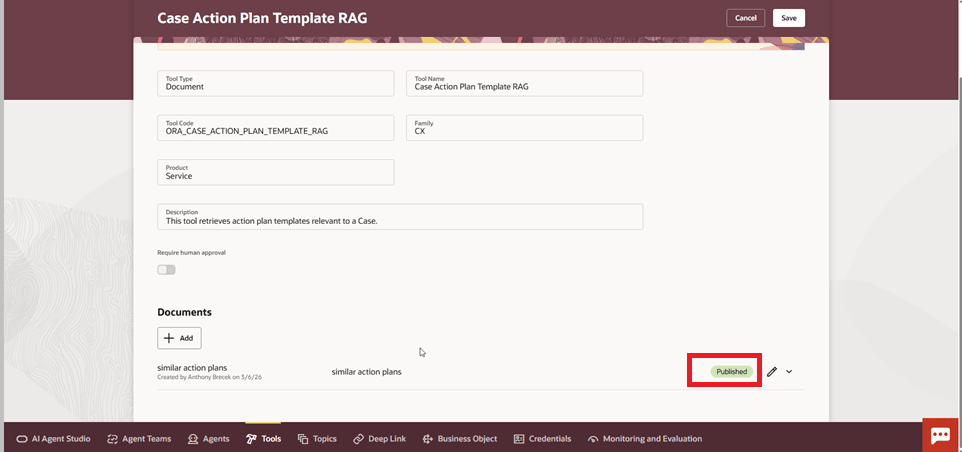The width and height of the screenshot is (962, 452).
Task: Click the Save button
Action: click(789, 18)
